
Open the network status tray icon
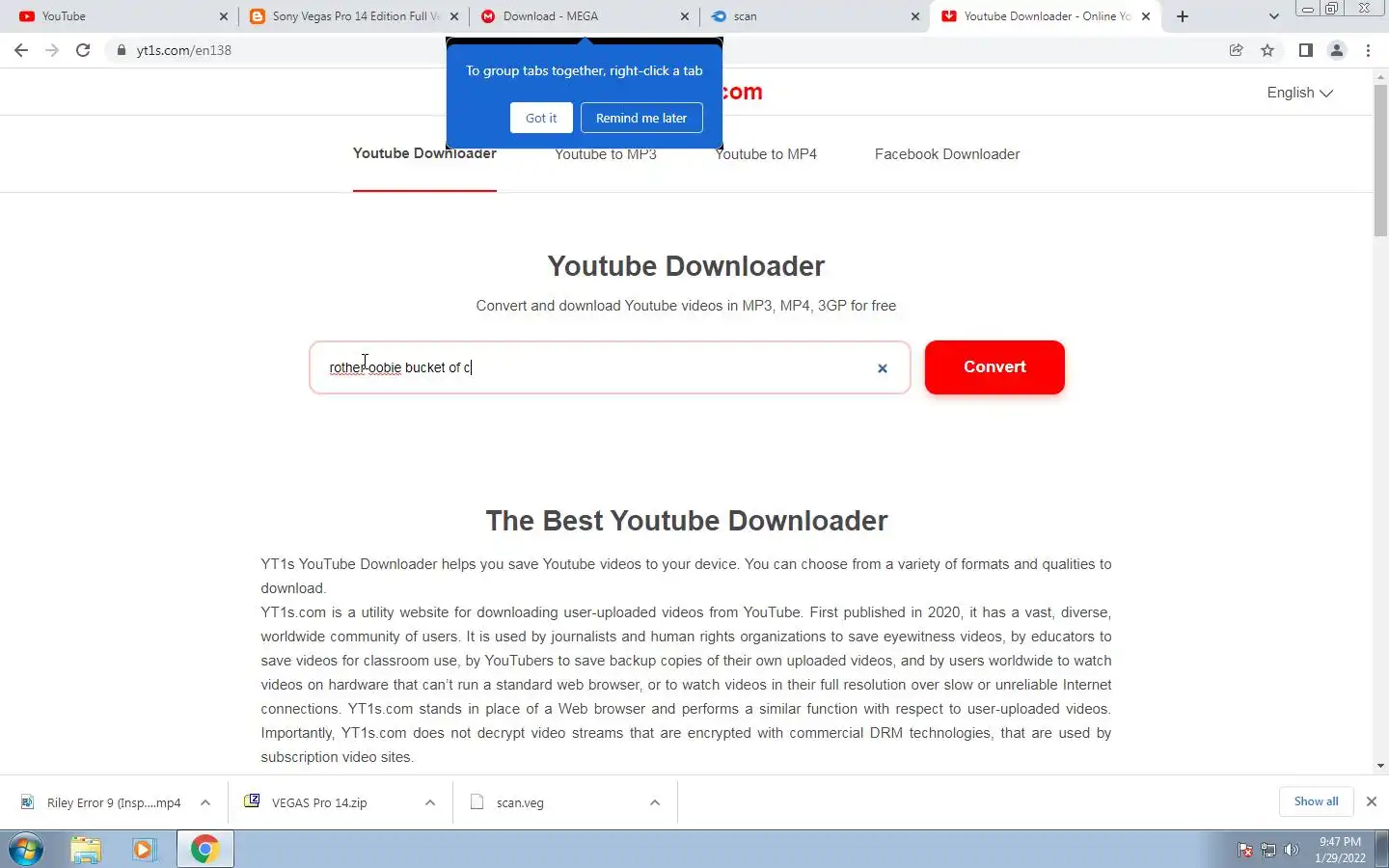[x=1268, y=850]
